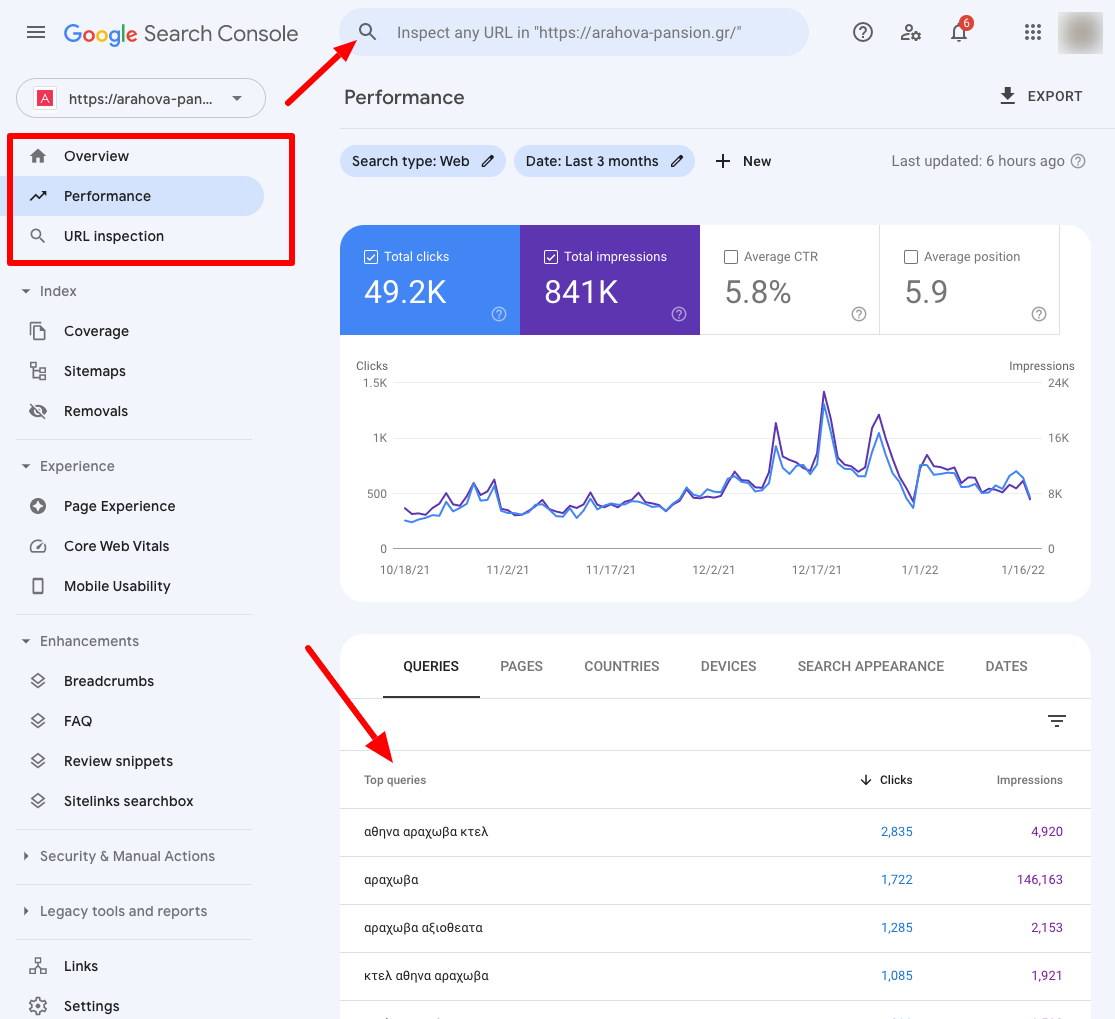Viewport: 1115px width, 1019px height.
Task: Enable the Average CTR checkbox
Action: (730, 257)
